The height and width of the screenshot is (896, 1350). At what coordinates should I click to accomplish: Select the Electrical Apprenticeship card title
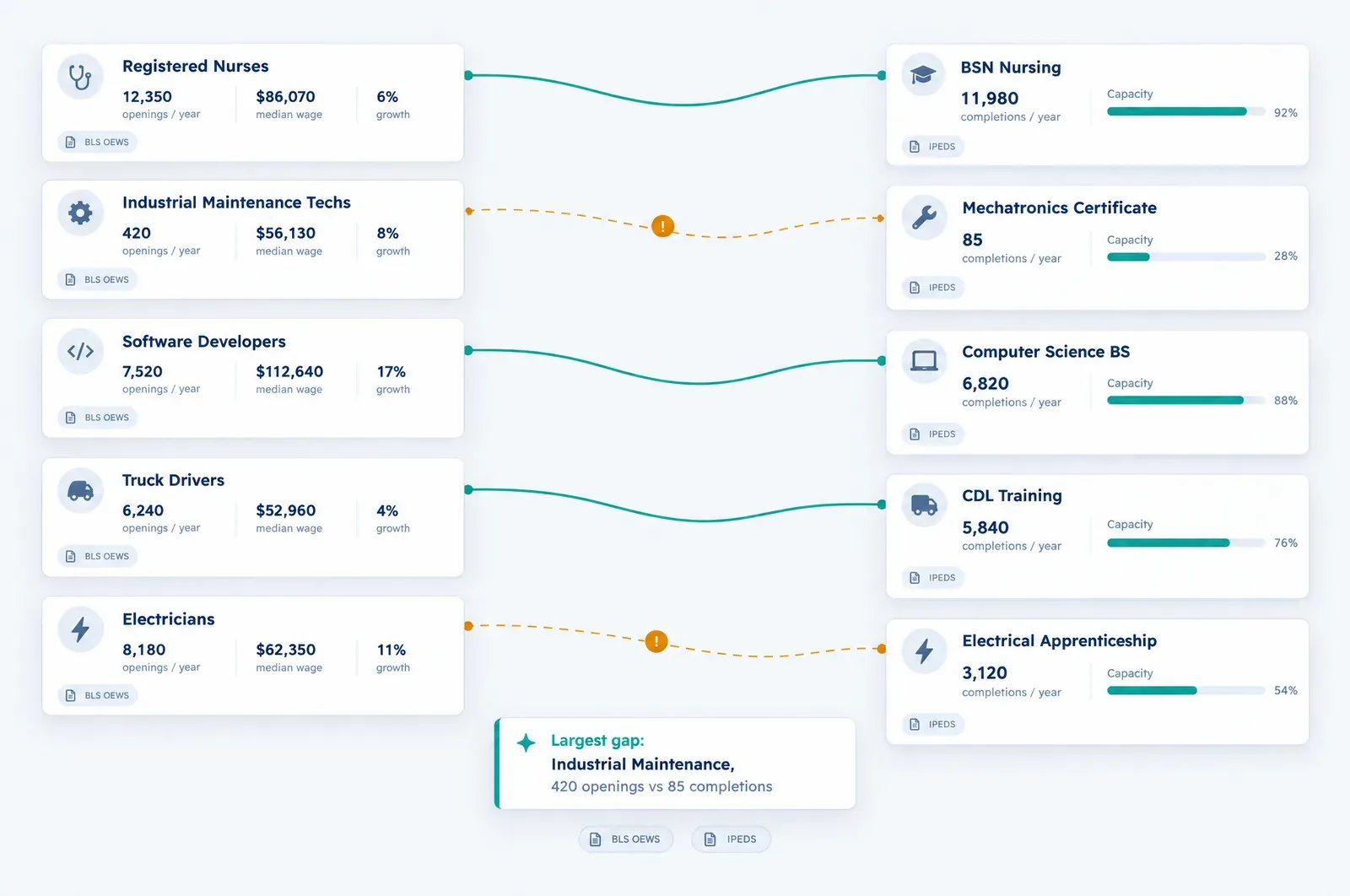pyautogui.click(x=1059, y=641)
